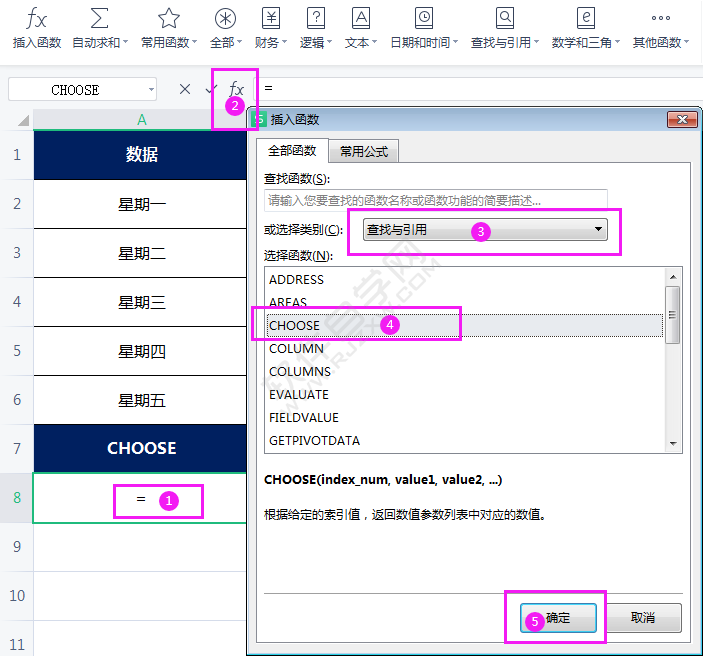Click the 确定 button
The width and height of the screenshot is (703, 656).
click(x=558, y=618)
